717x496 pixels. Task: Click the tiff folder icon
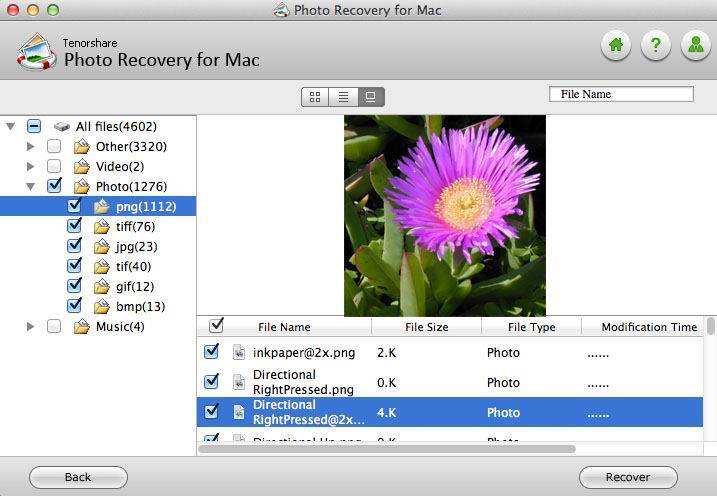(102, 227)
